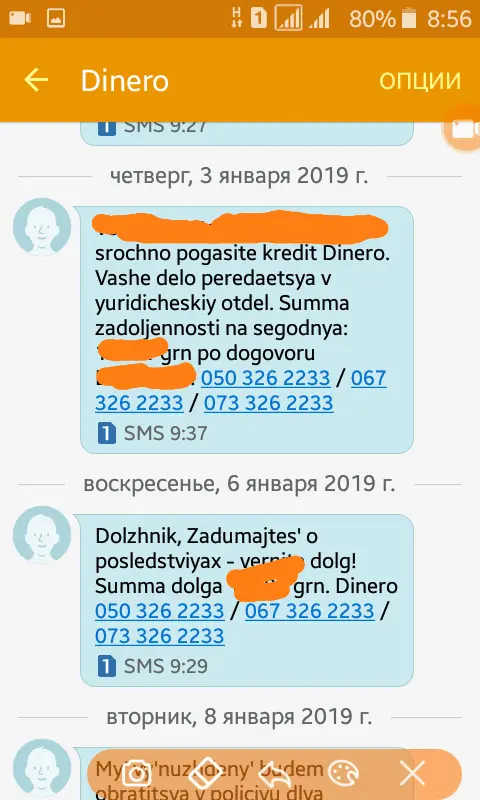Tap sender avatar beside the 8 января message
This screenshot has width=480, height=800.
click(x=42, y=769)
